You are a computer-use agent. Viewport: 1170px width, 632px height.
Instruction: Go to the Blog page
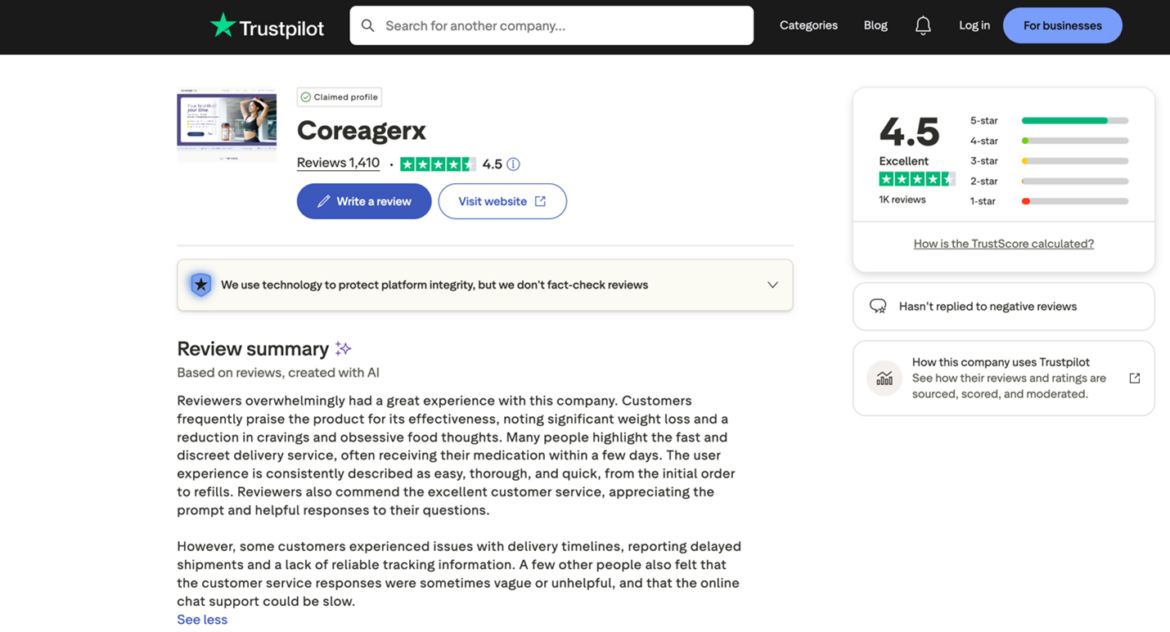point(875,26)
